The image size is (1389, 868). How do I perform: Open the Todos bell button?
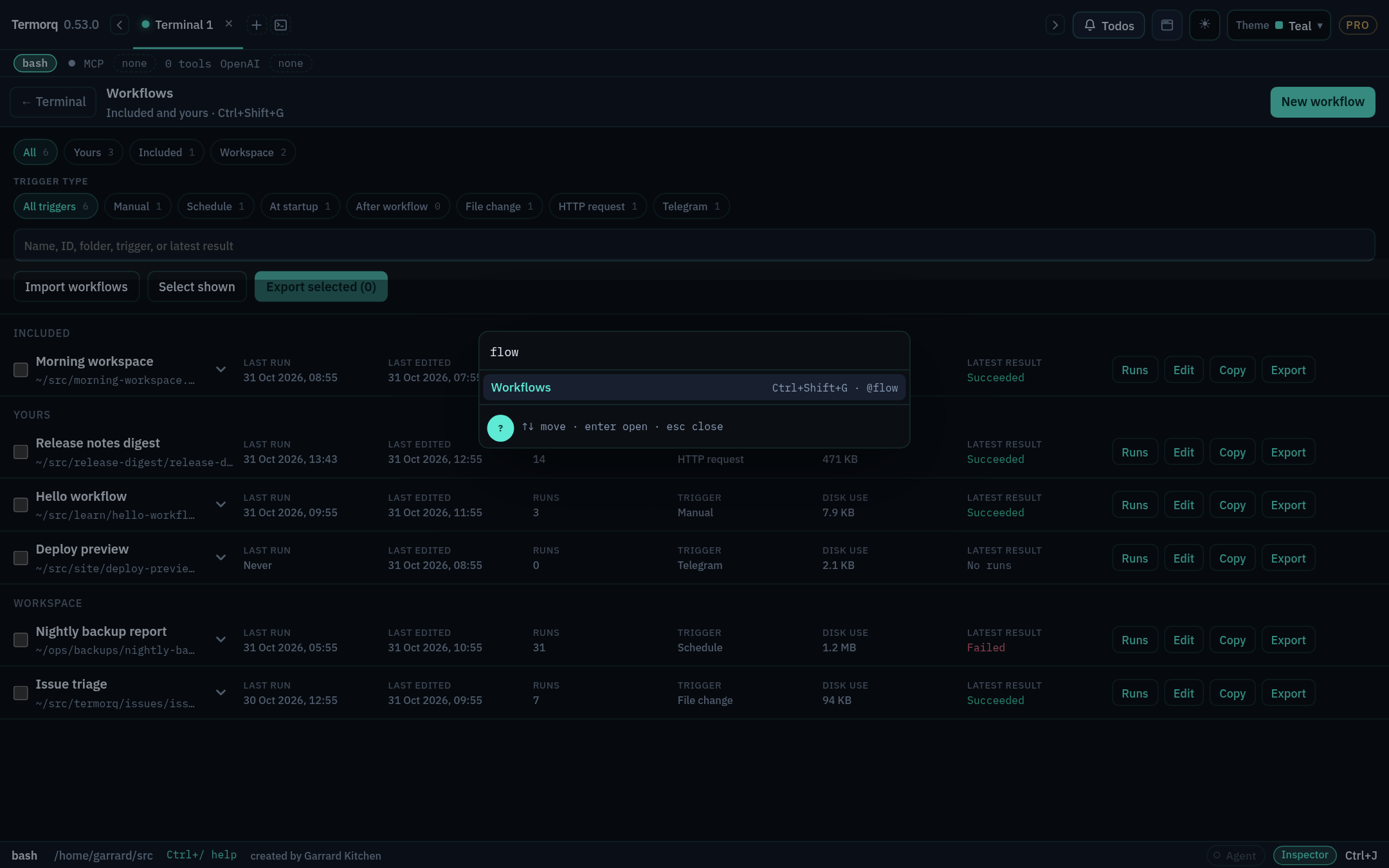tap(1109, 25)
